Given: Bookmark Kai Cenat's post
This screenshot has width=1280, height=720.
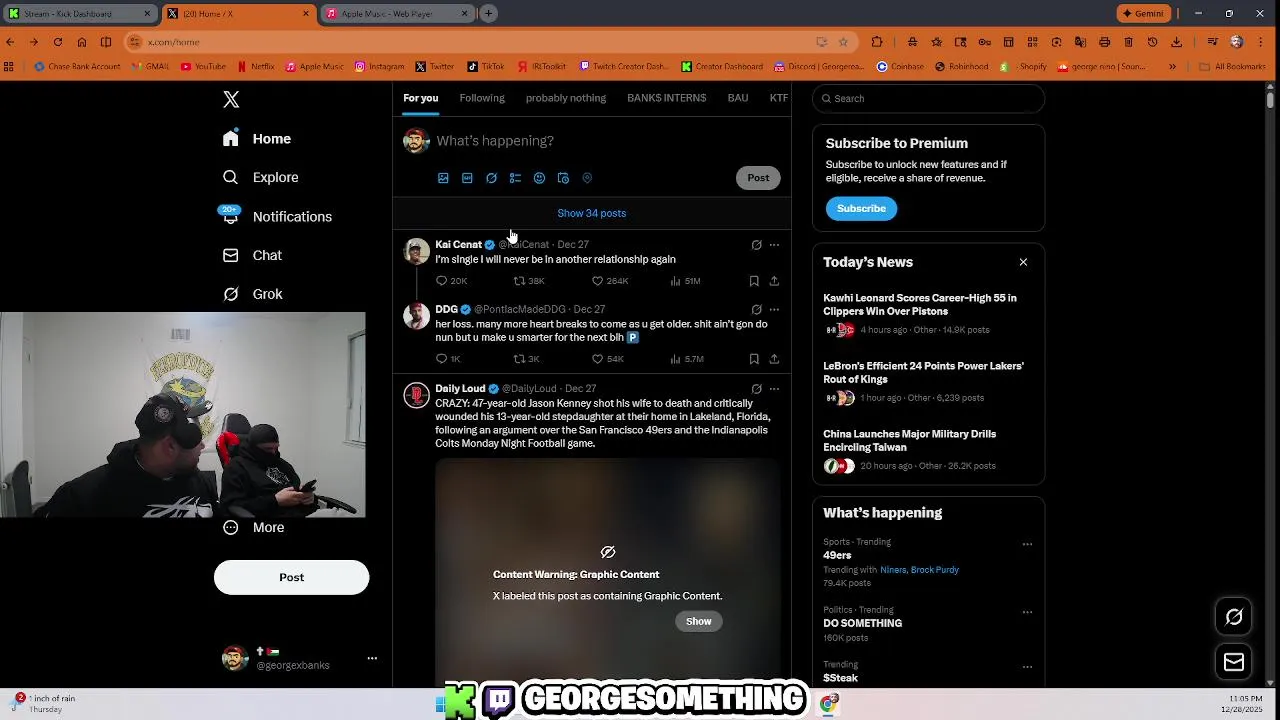Looking at the screenshot, I should pyautogui.click(x=754, y=281).
